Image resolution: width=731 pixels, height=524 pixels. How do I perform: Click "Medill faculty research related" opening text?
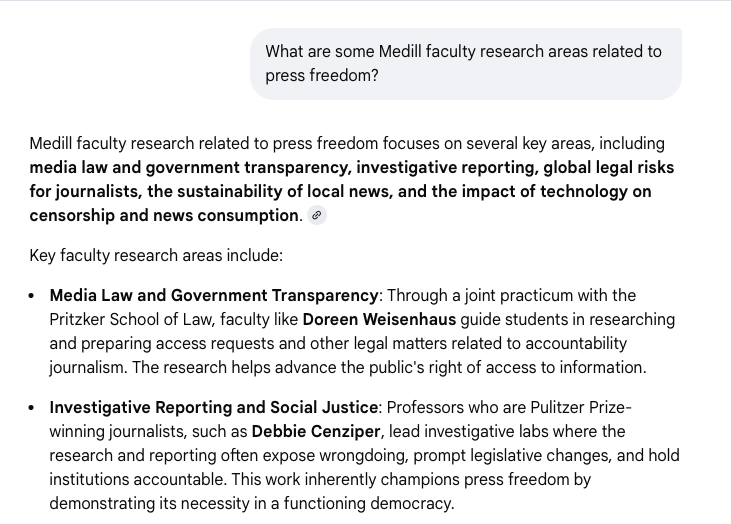click(140, 144)
